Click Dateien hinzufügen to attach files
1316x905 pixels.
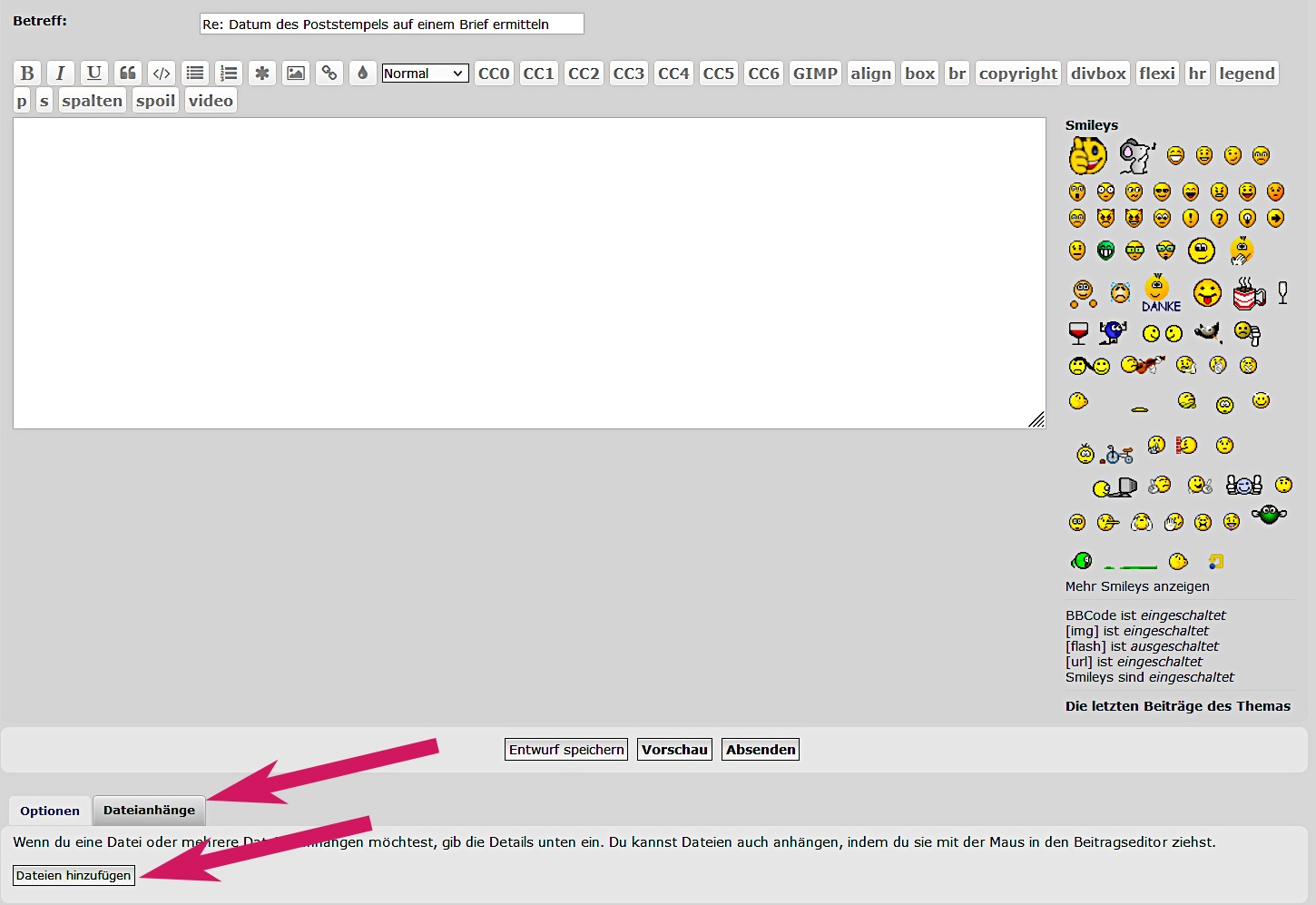coord(74,875)
